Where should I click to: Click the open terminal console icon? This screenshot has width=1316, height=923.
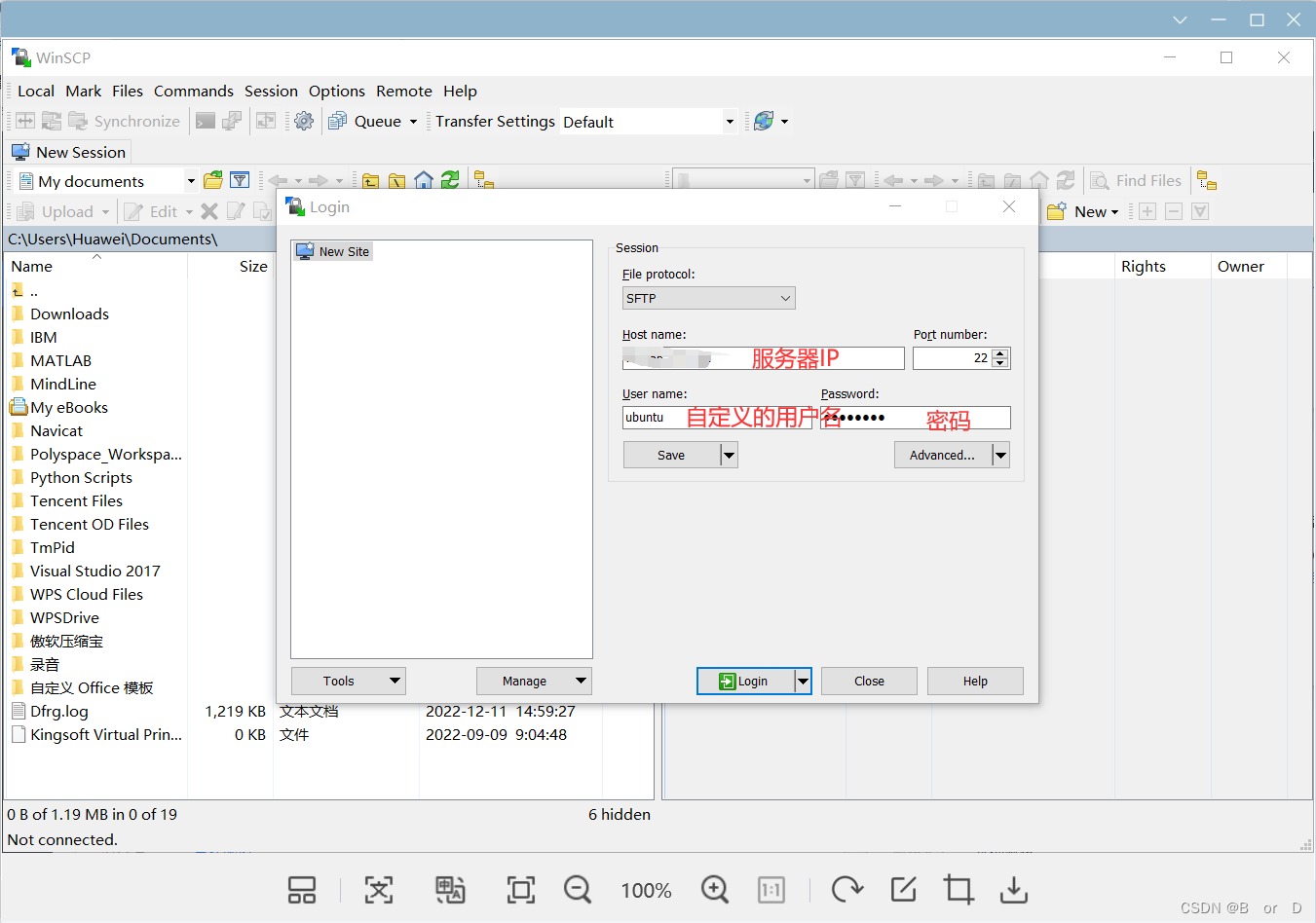coord(206,121)
